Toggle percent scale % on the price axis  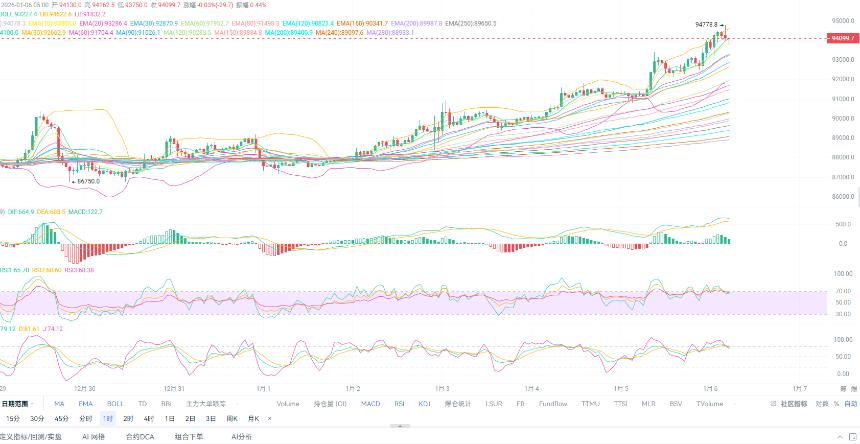pos(836,404)
